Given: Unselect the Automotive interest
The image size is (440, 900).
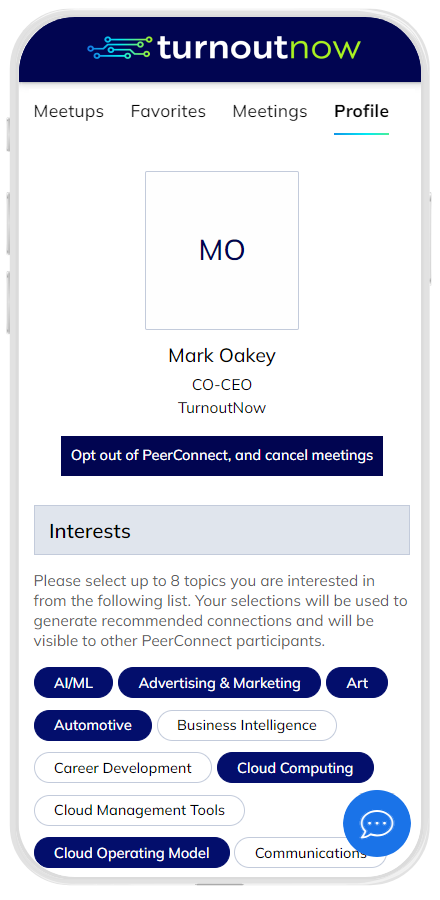Looking at the screenshot, I should [93, 726].
